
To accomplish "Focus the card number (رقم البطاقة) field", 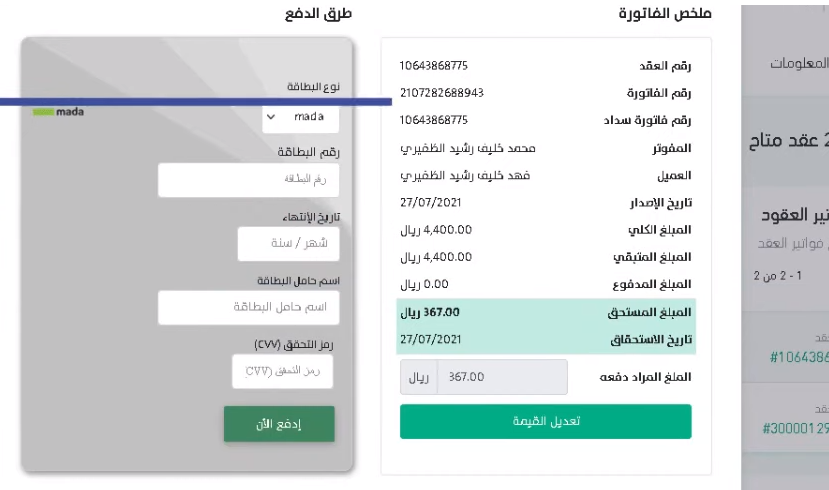I will [x=248, y=180].
